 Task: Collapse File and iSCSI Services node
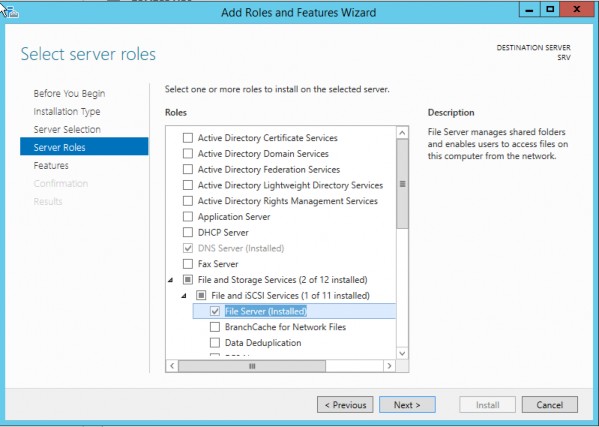184,296
